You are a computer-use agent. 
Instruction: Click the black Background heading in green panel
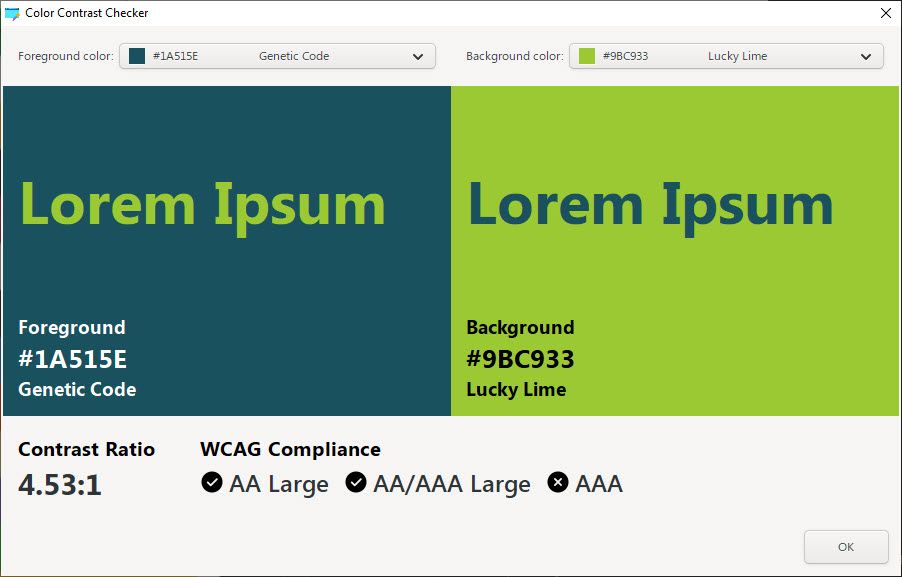520,327
